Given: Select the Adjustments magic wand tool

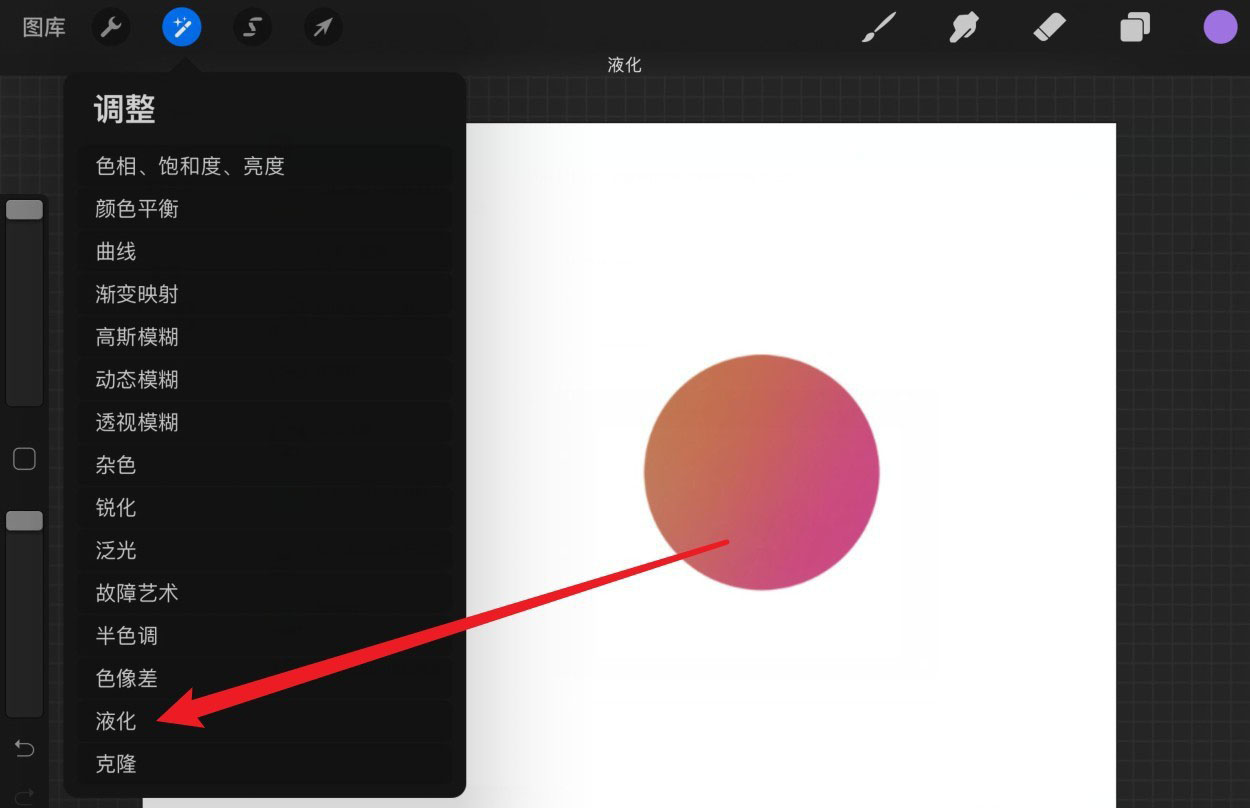Looking at the screenshot, I should tap(181, 27).
